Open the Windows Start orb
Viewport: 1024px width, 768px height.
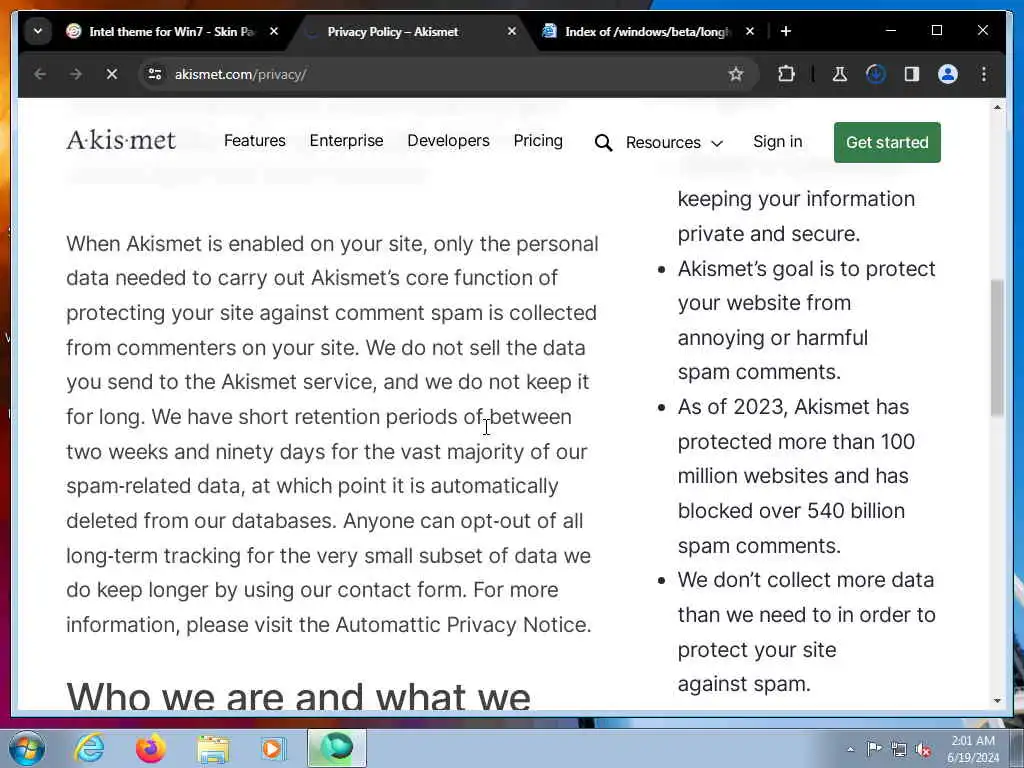pos(27,748)
